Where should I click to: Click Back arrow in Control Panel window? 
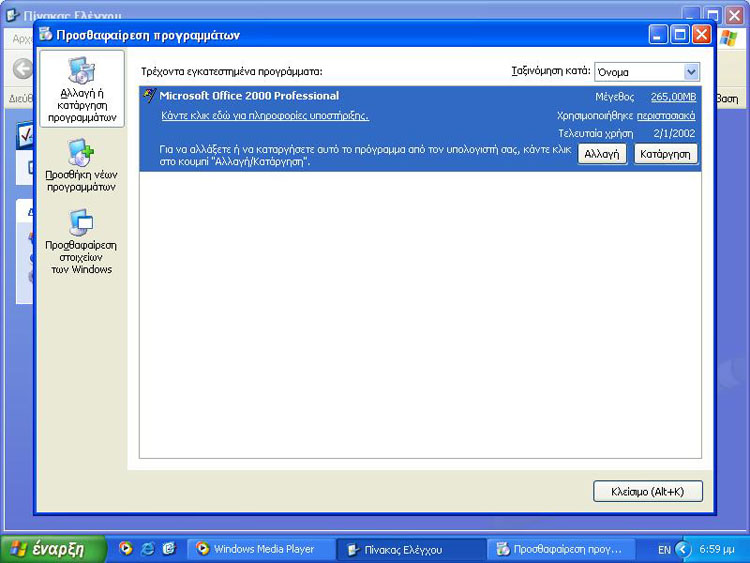(22, 69)
